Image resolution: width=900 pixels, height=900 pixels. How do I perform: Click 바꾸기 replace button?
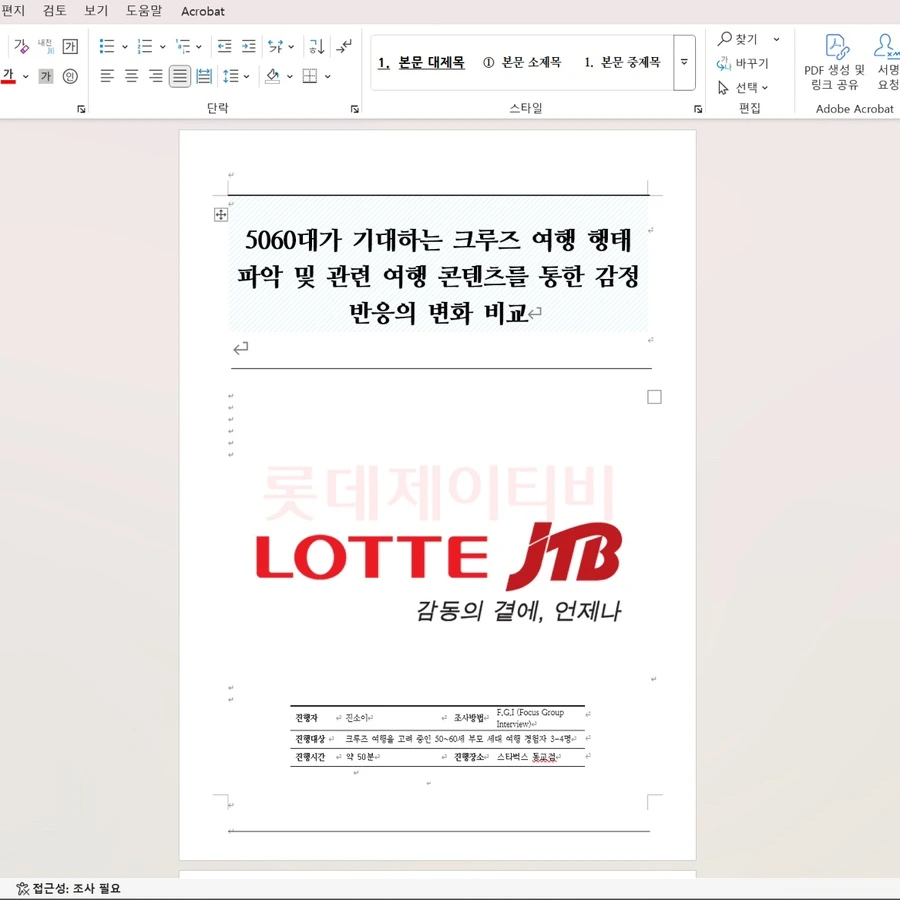coord(743,63)
